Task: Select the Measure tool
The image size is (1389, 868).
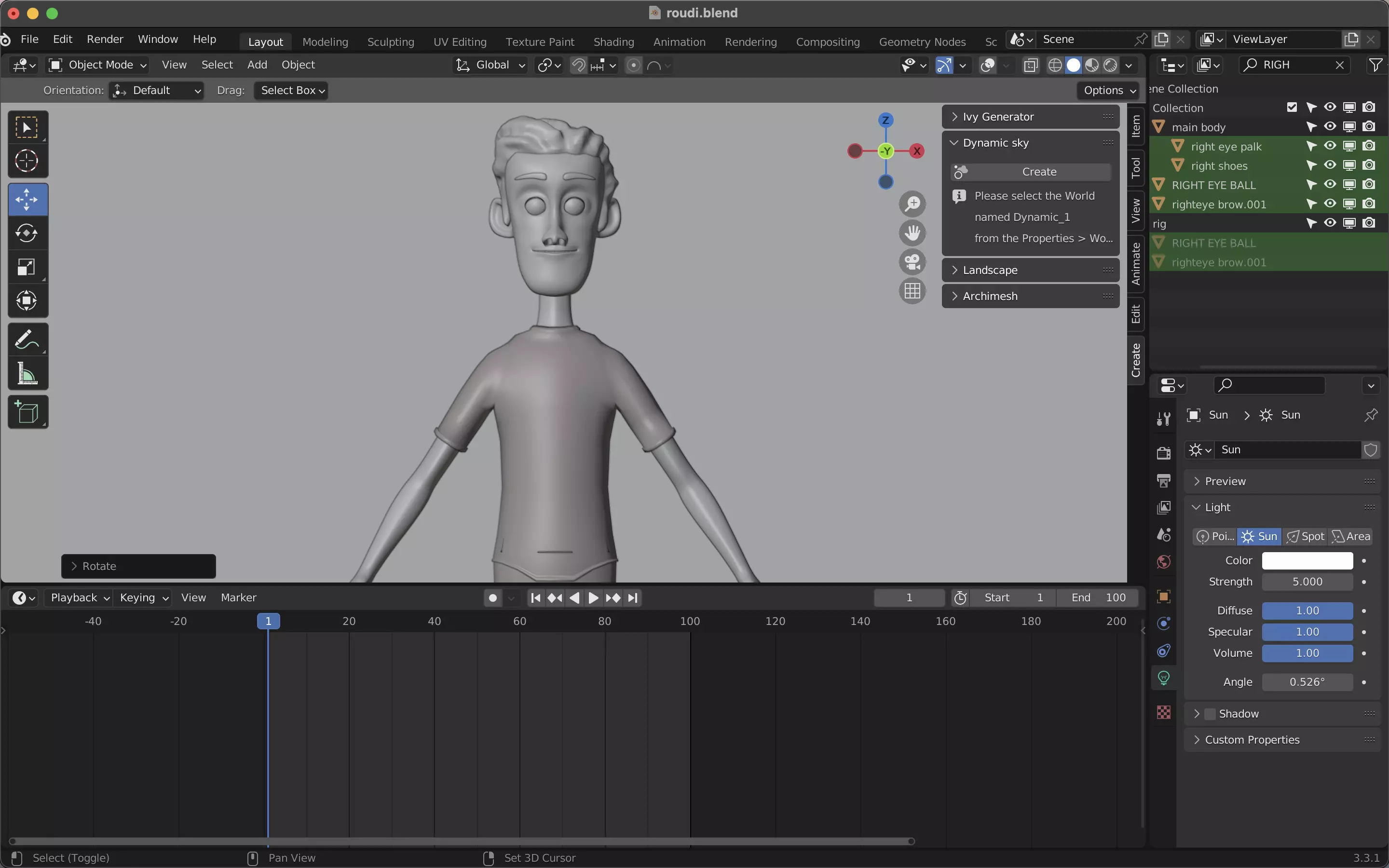Action: coord(27,373)
